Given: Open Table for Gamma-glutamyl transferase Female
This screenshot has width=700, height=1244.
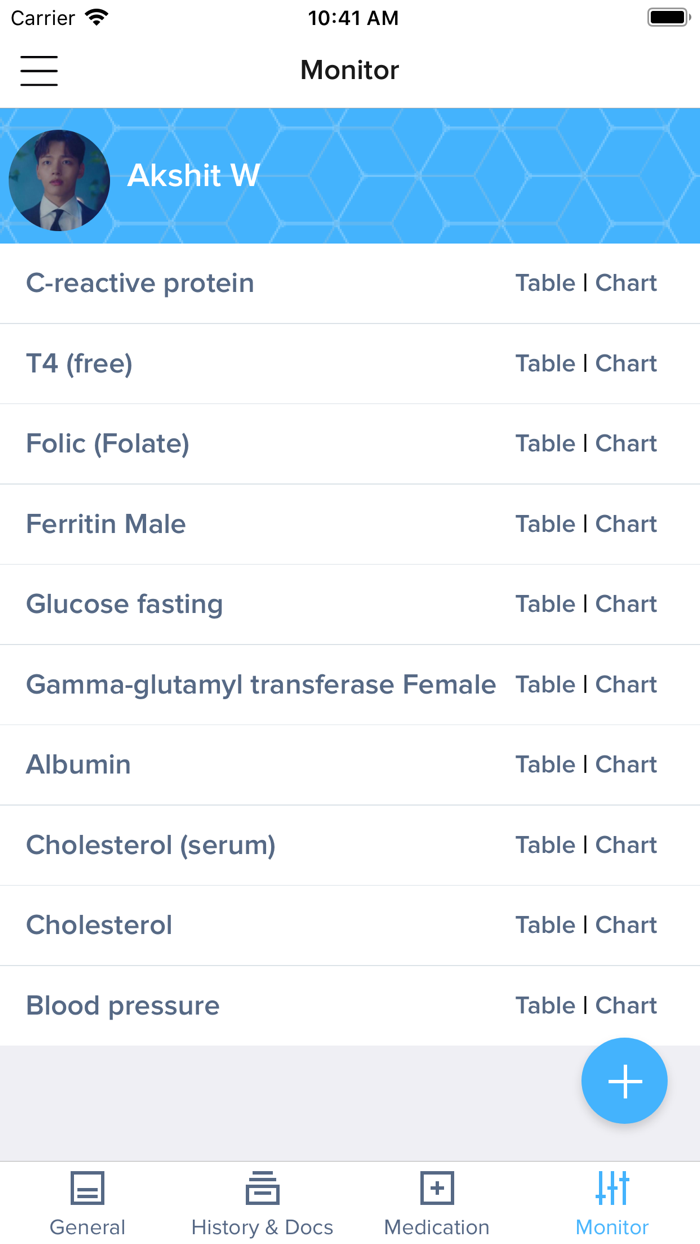Looking at the screenshot, I should (x=545, y=685).
